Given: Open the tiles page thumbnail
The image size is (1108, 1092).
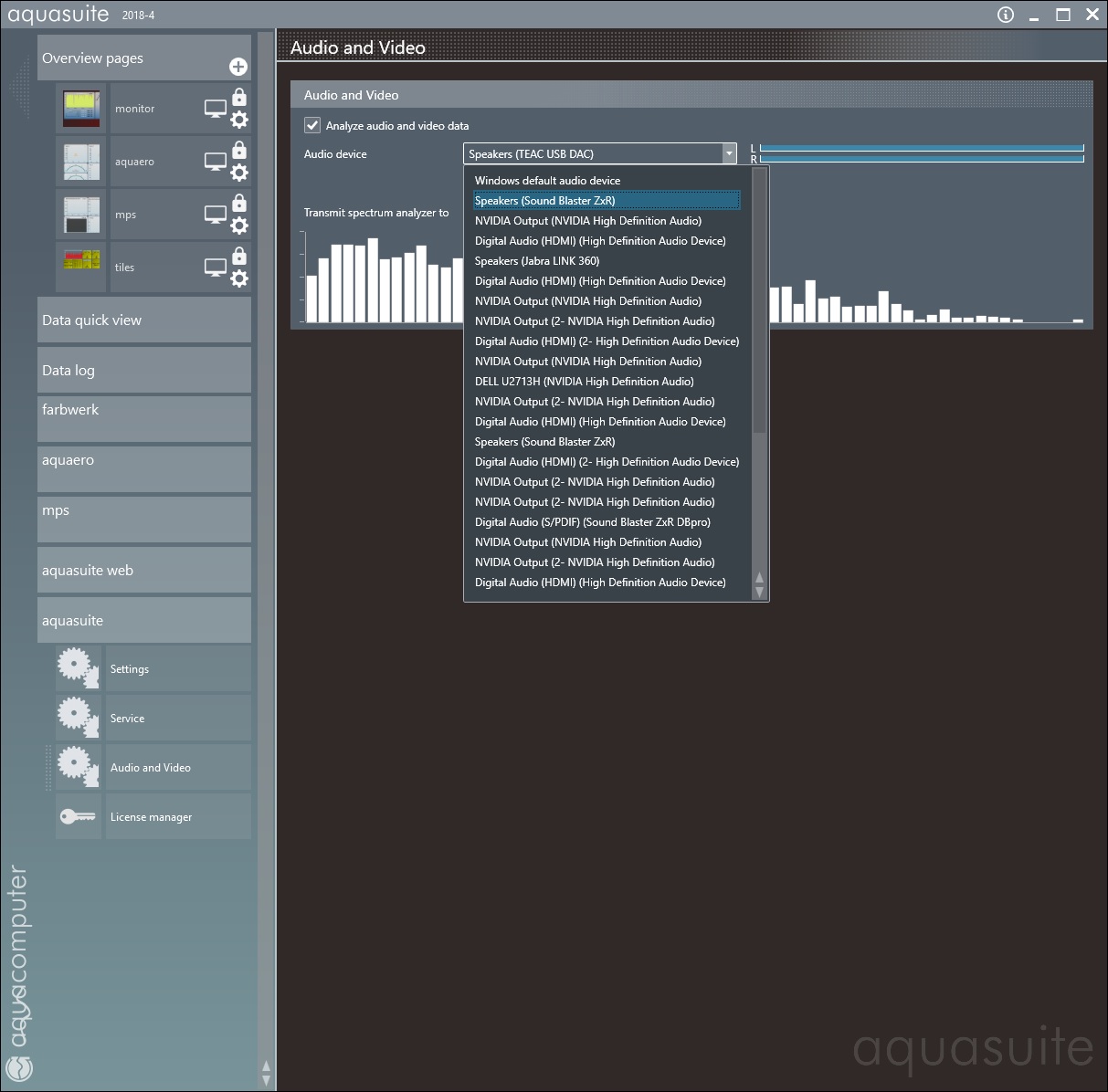Looking at the screenshot, I should coord(81,268).
